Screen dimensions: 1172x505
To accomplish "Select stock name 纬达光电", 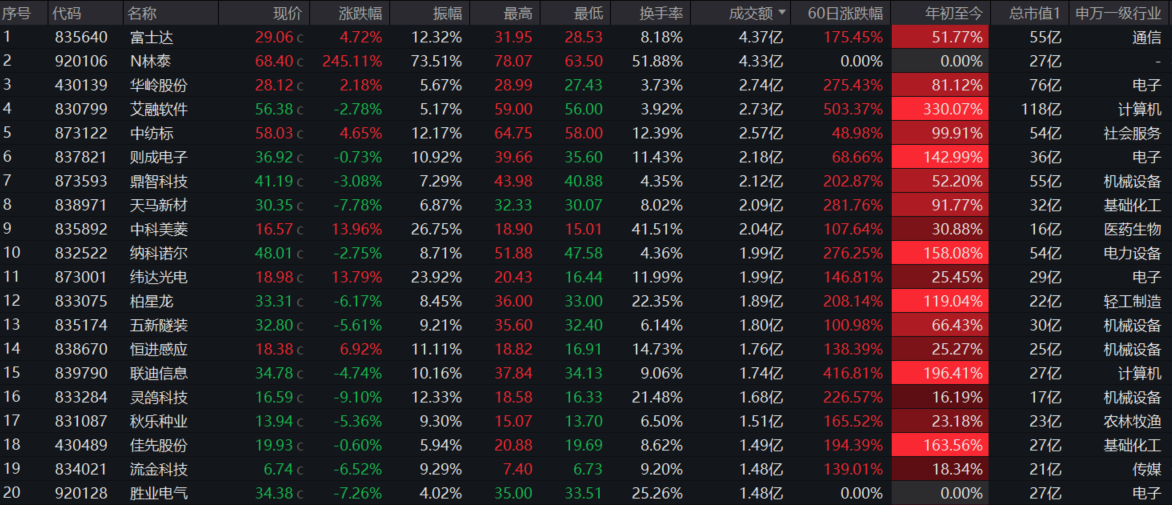I will [x=158, y=277].
